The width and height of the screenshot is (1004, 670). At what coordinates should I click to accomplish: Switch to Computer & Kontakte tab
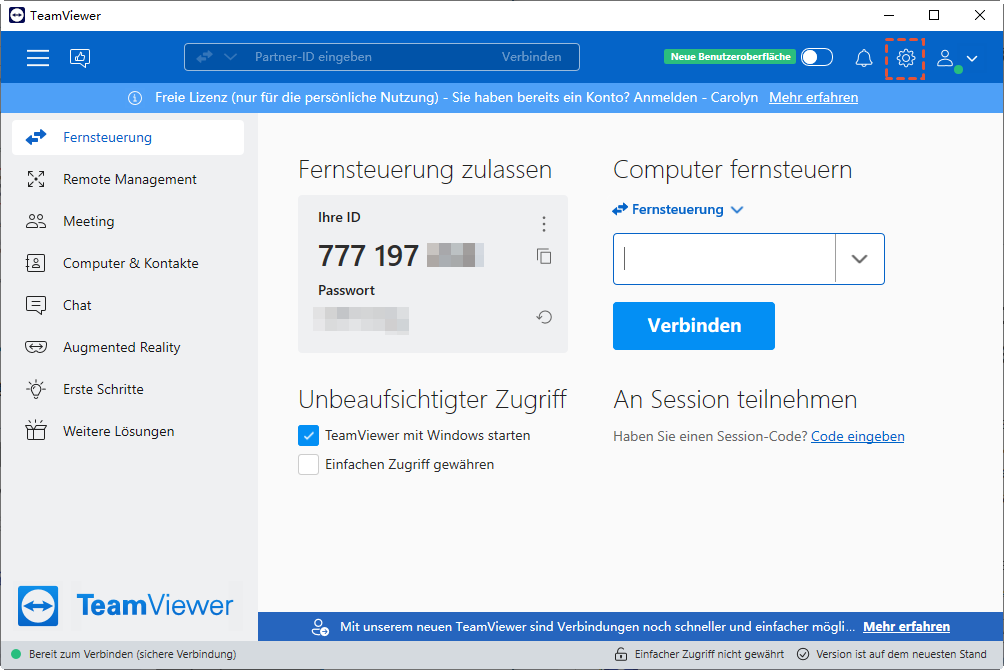(130, 264)
